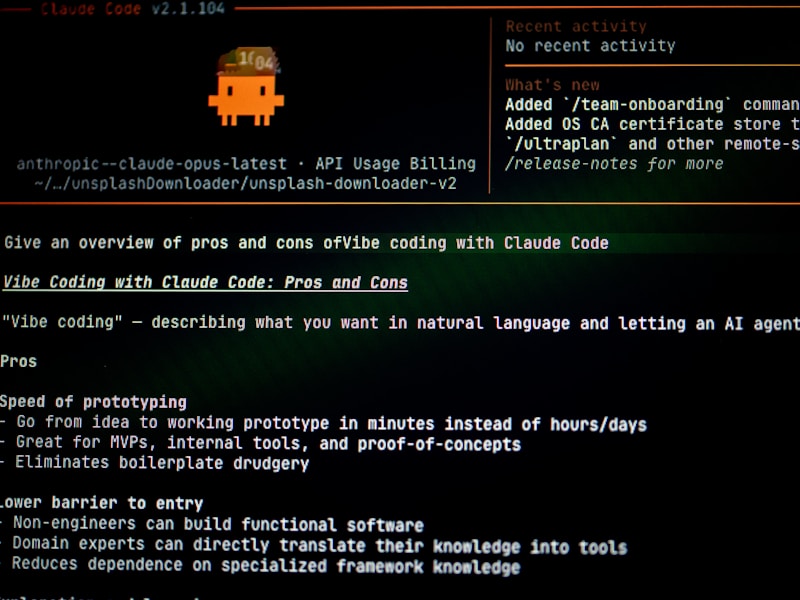Click the "Go from idea to working prototype" bullet
This screenshot has width=800, height=600.
[x=323, y=423]
